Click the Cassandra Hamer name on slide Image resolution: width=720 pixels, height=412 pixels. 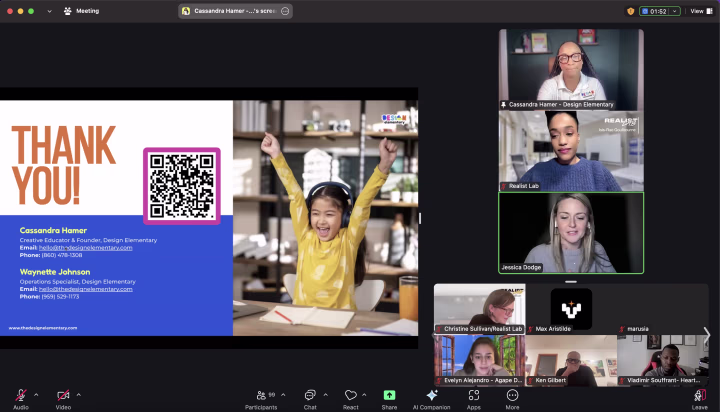53,231
